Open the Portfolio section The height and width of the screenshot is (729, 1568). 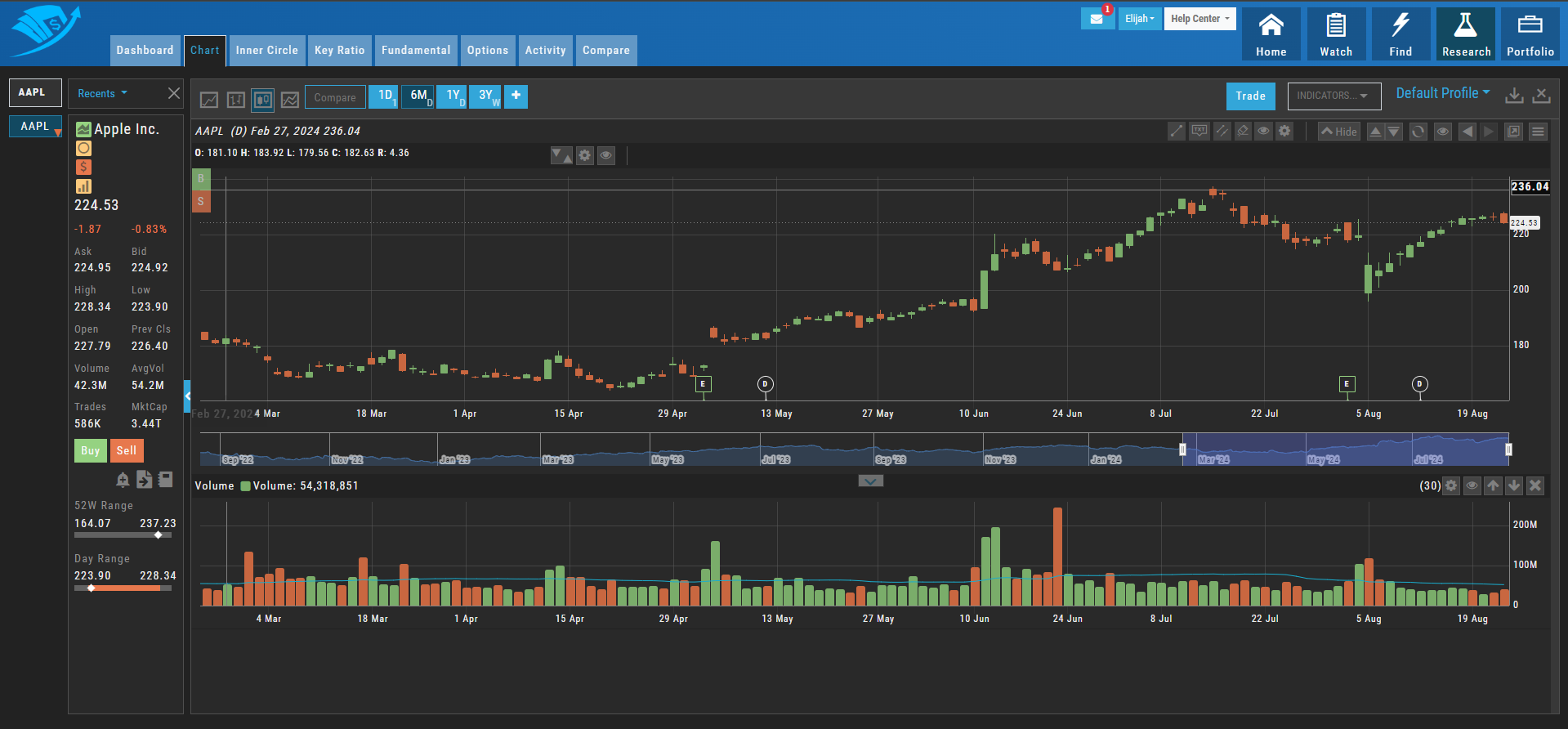click(x=1530, y=34)
